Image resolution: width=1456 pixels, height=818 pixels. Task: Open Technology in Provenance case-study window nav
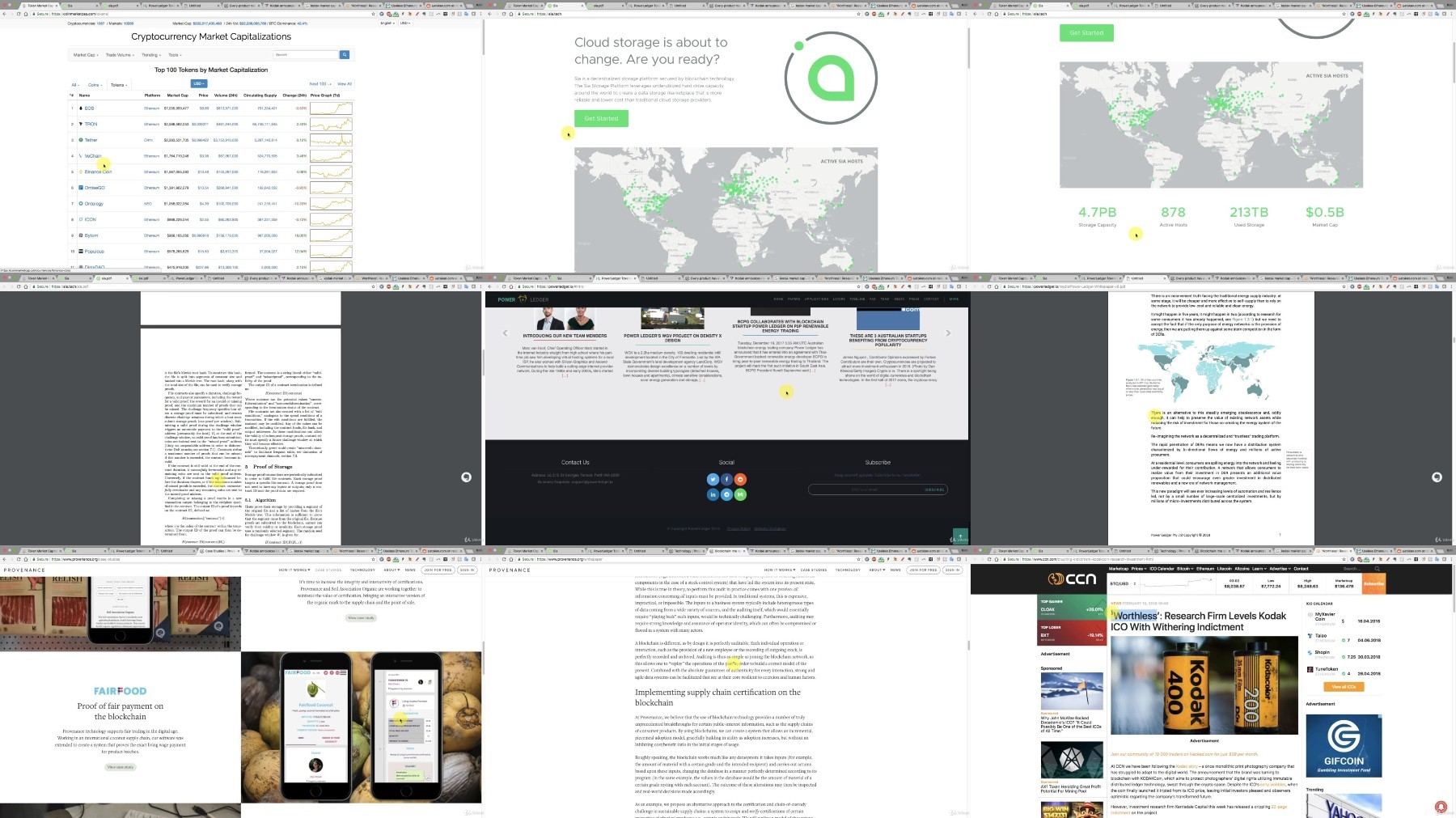coord(362,570)
